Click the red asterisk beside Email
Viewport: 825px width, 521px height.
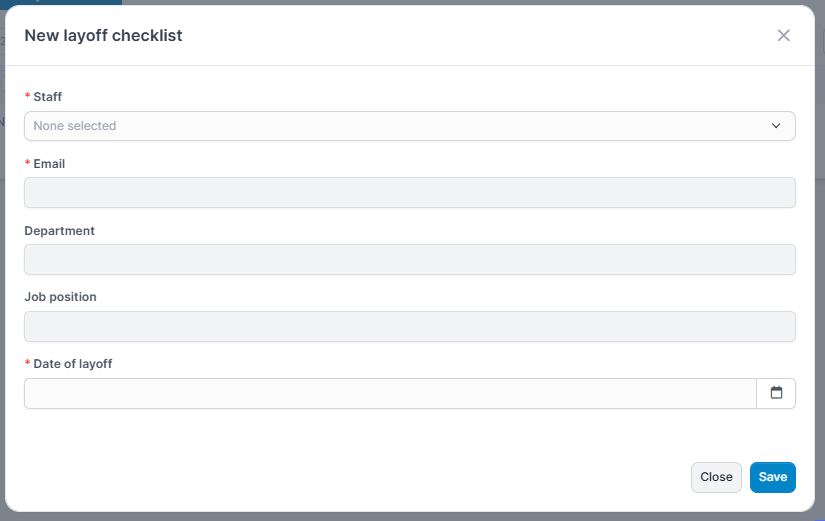tap(28, 164)
